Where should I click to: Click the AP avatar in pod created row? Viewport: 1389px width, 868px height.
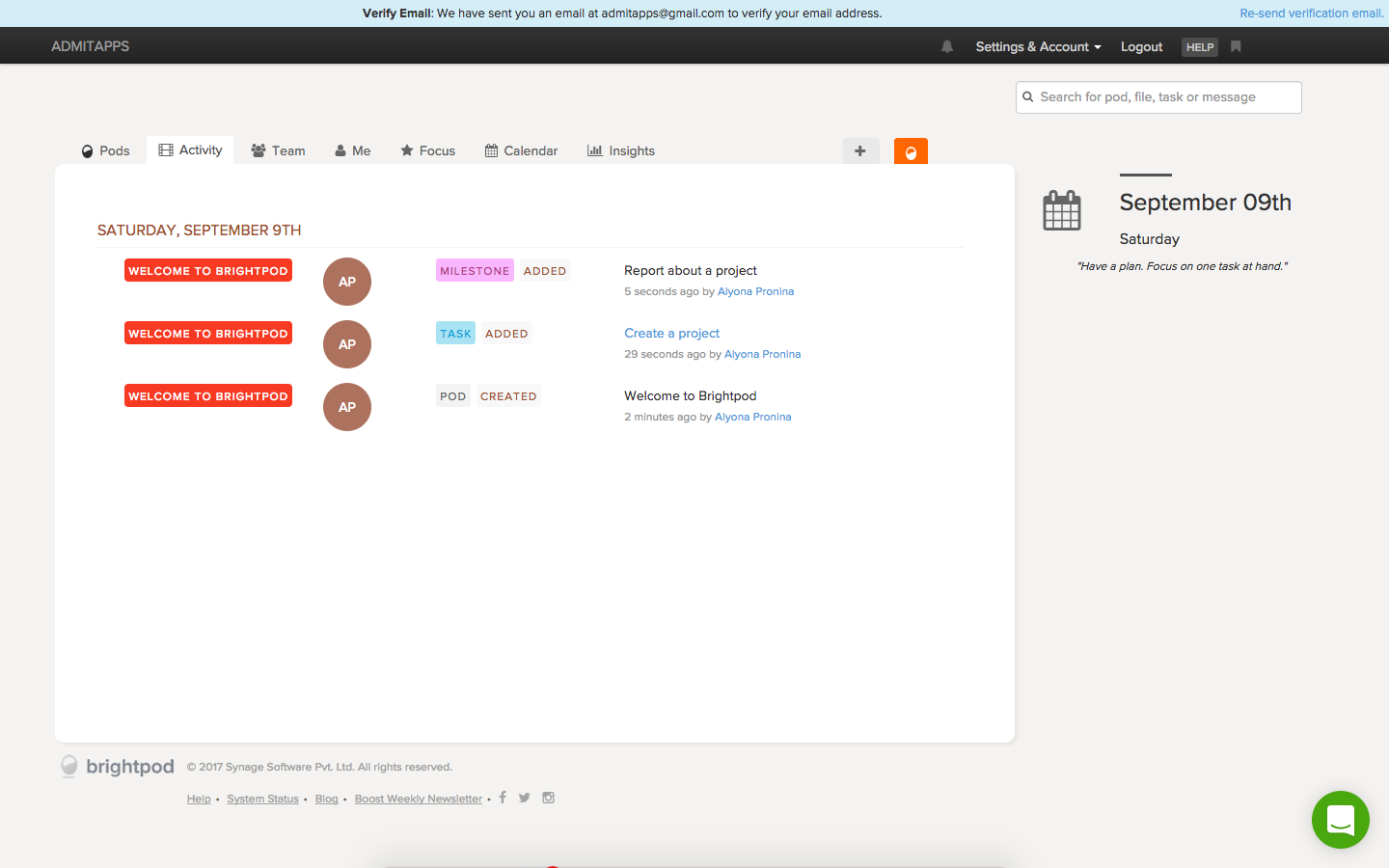[347, 407]
